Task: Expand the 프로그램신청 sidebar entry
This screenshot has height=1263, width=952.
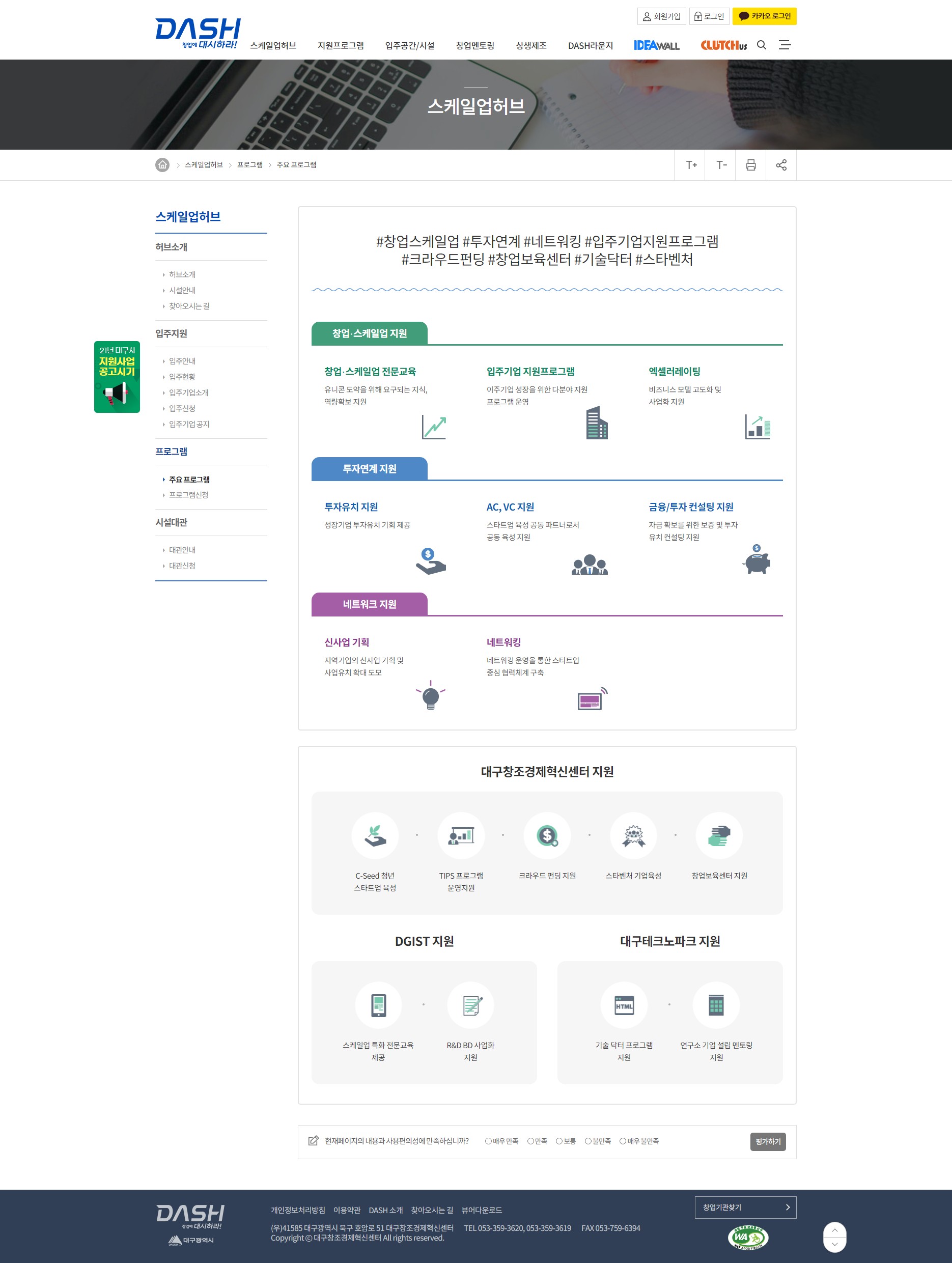Action: click(189, 495)
